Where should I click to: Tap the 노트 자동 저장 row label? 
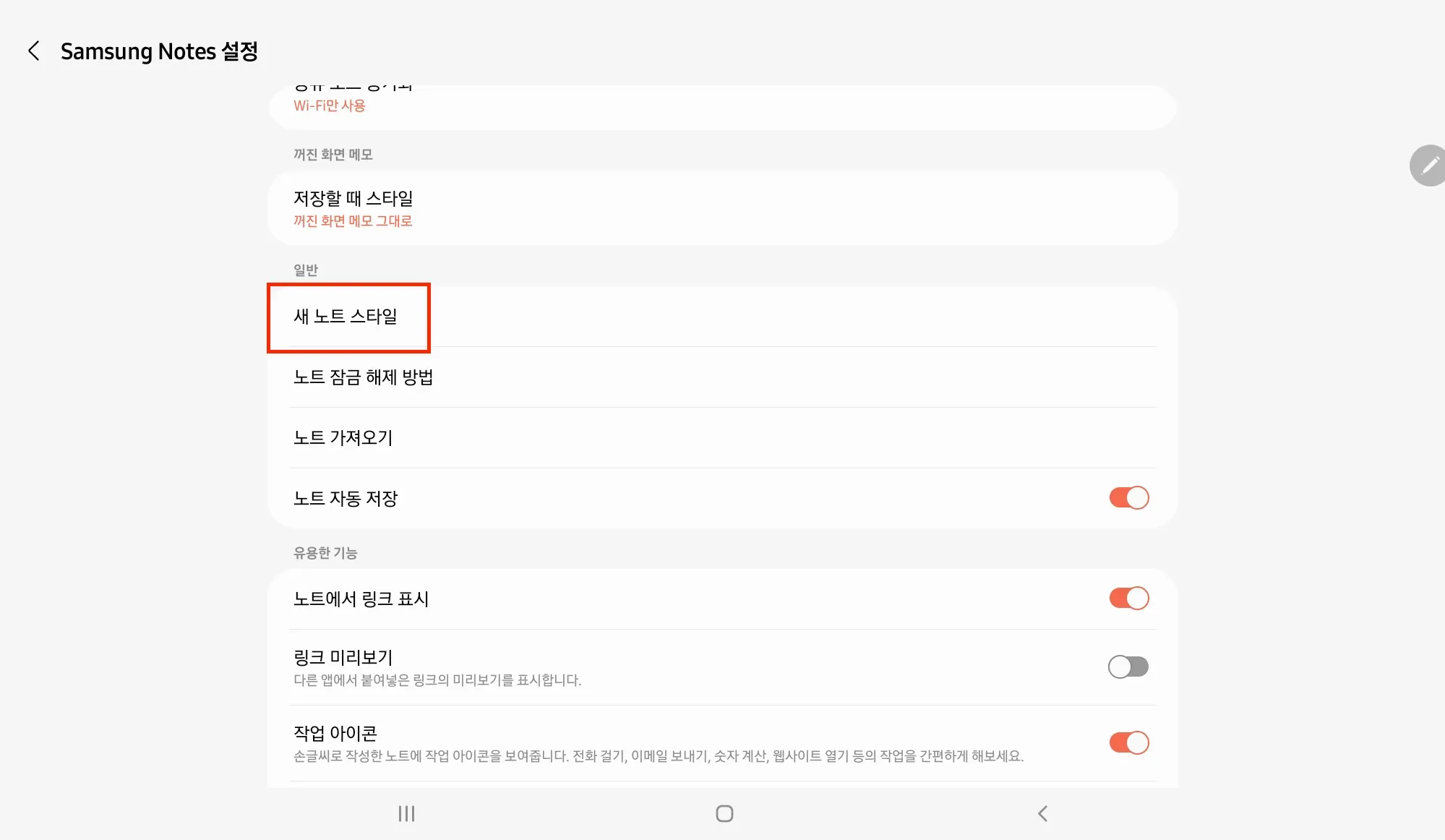pos(346,499)
